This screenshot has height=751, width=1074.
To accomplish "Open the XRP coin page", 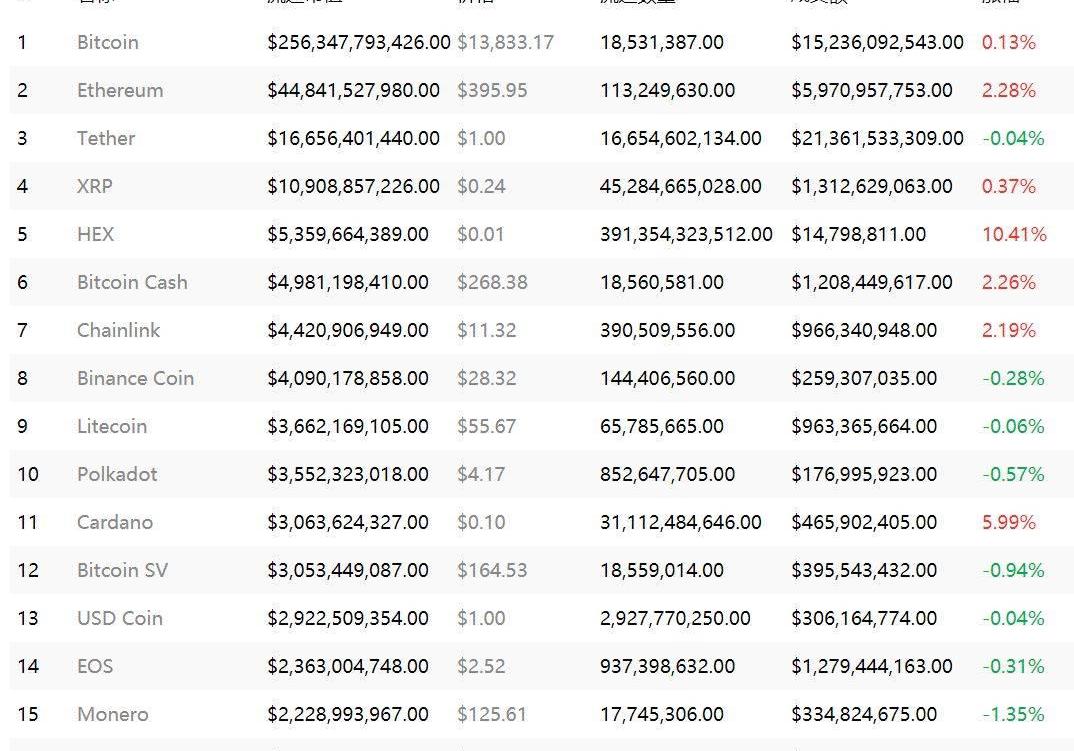I will (x=95, y=186).
